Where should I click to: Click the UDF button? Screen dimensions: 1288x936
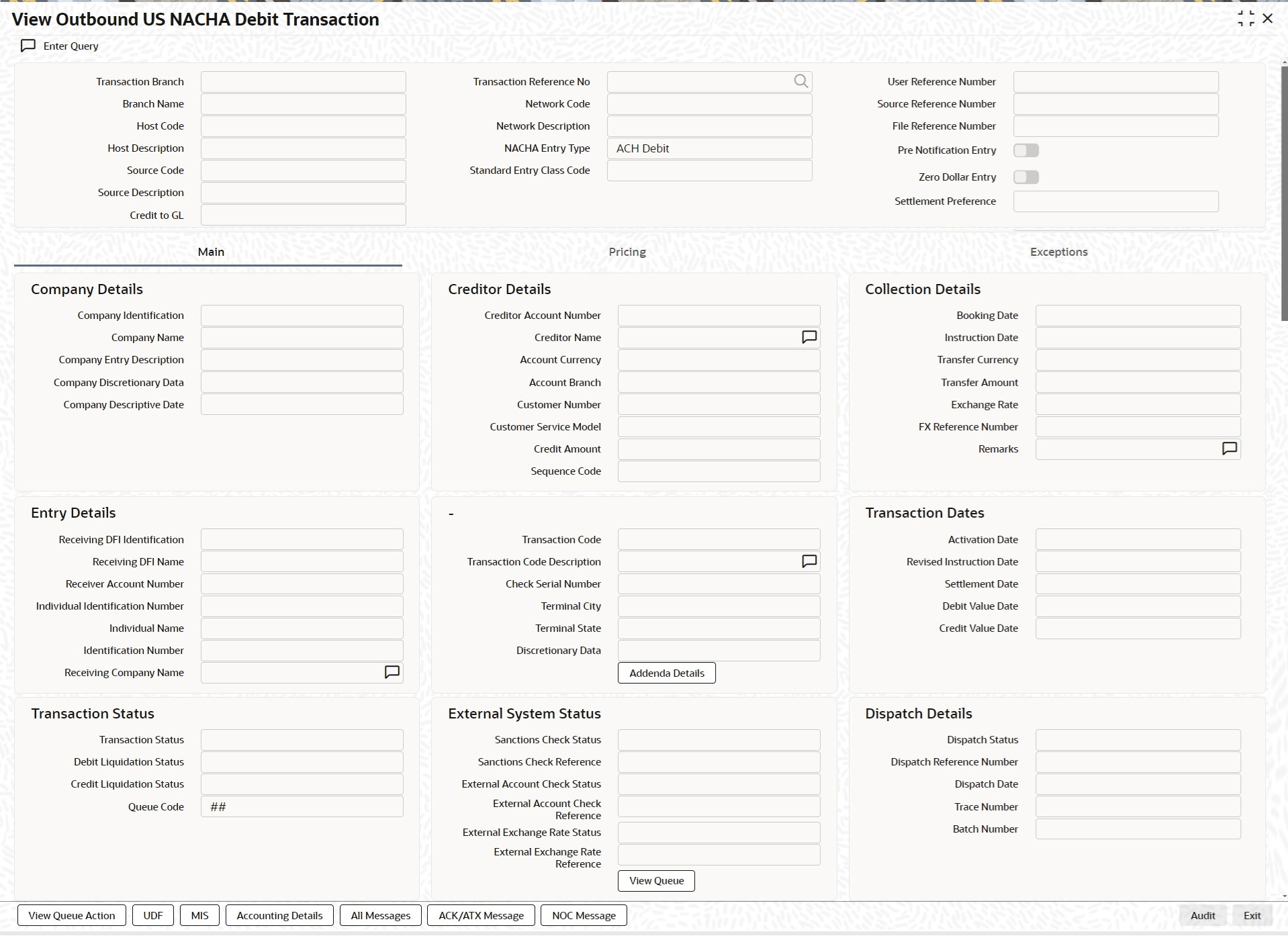click(x=153, y=915)
